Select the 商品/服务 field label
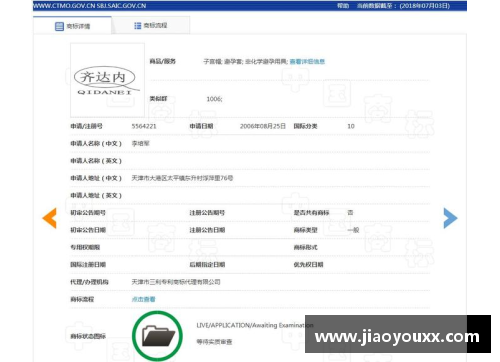This screenshot has height=362, width=500. [162, 61]
